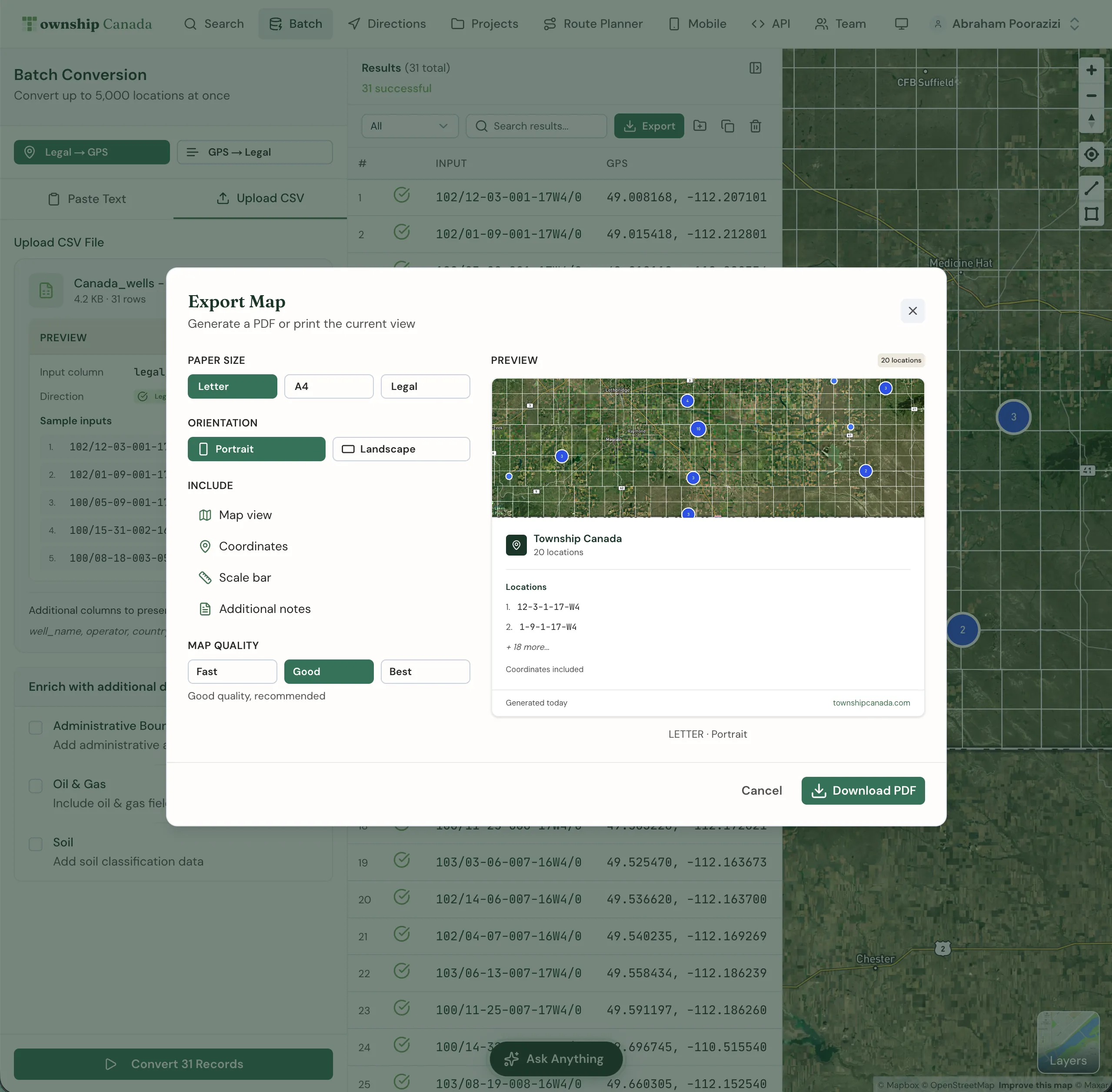Click the locate me target icon

tap(1091, 154)
